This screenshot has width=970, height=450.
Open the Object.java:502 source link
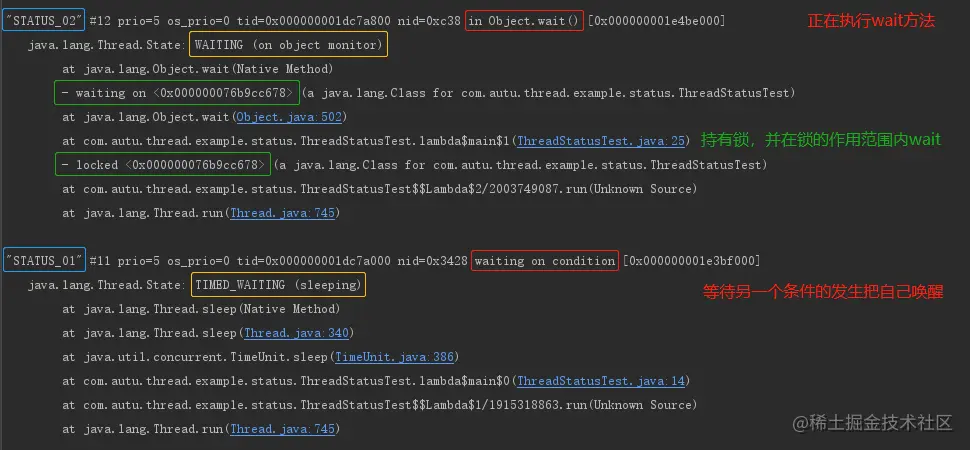coord(288,117)
